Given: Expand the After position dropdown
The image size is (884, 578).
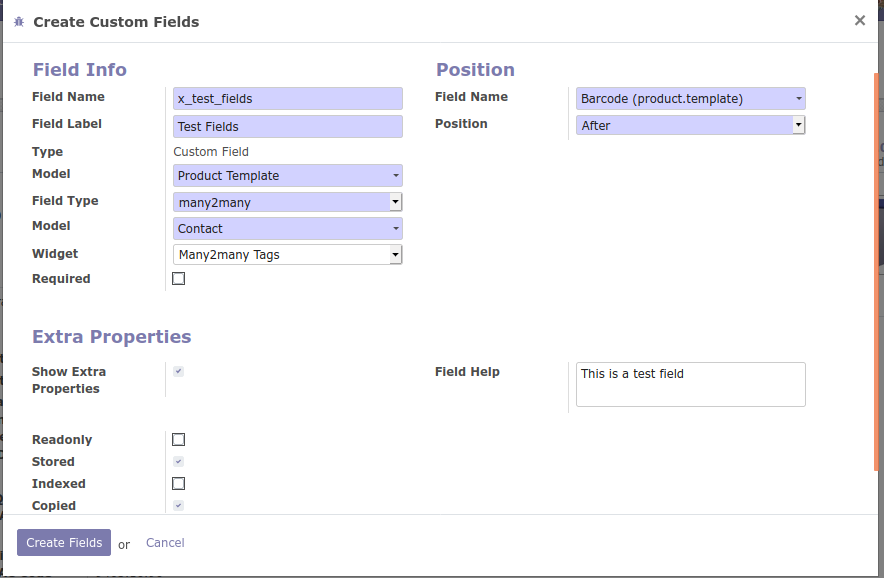Looking at the screenshot, I should pos(691,125).
